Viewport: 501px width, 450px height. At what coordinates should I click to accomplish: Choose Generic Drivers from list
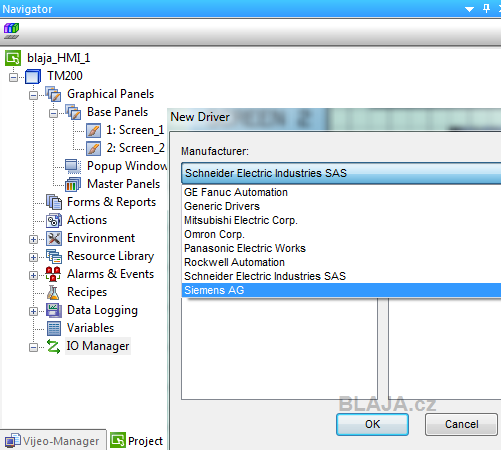[341, 206]
